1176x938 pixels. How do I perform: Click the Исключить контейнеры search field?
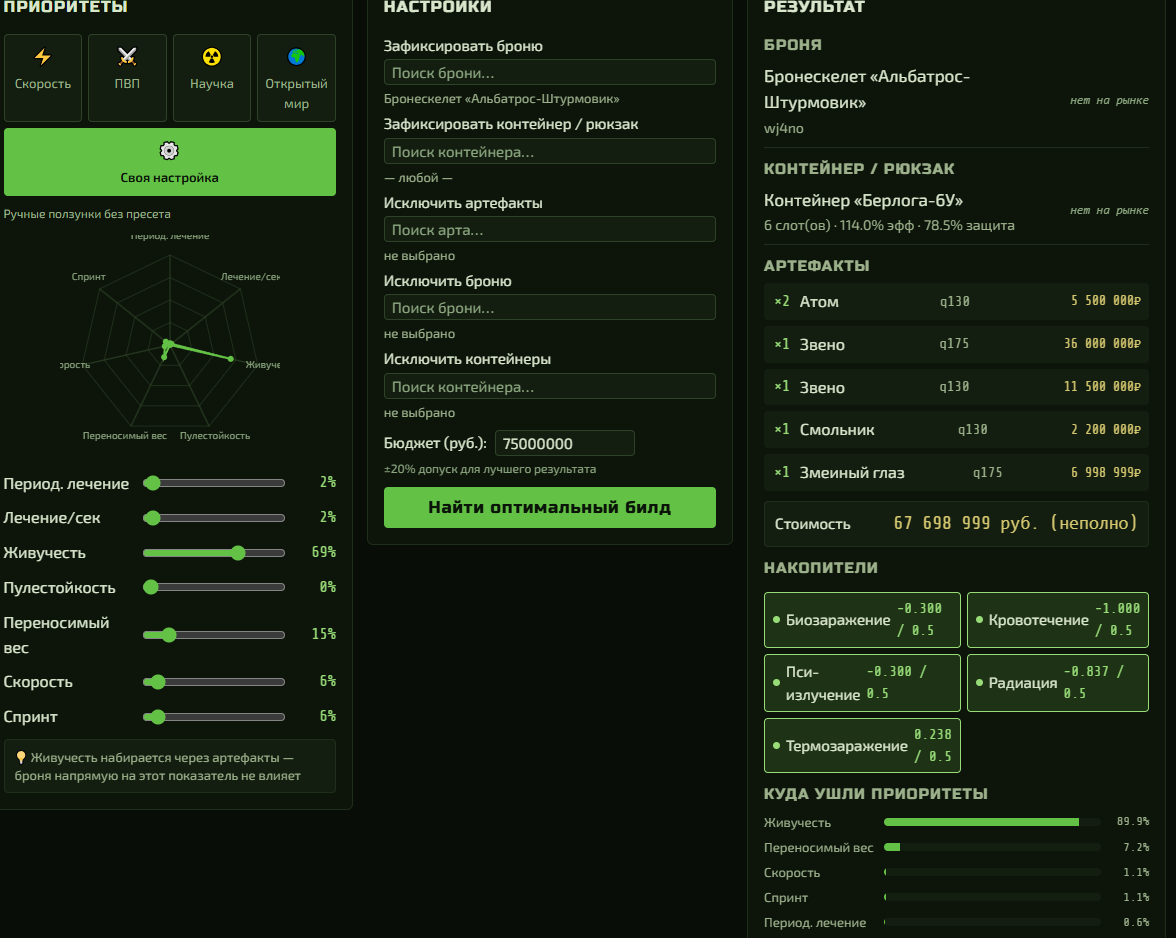click(x=550, y=386)
